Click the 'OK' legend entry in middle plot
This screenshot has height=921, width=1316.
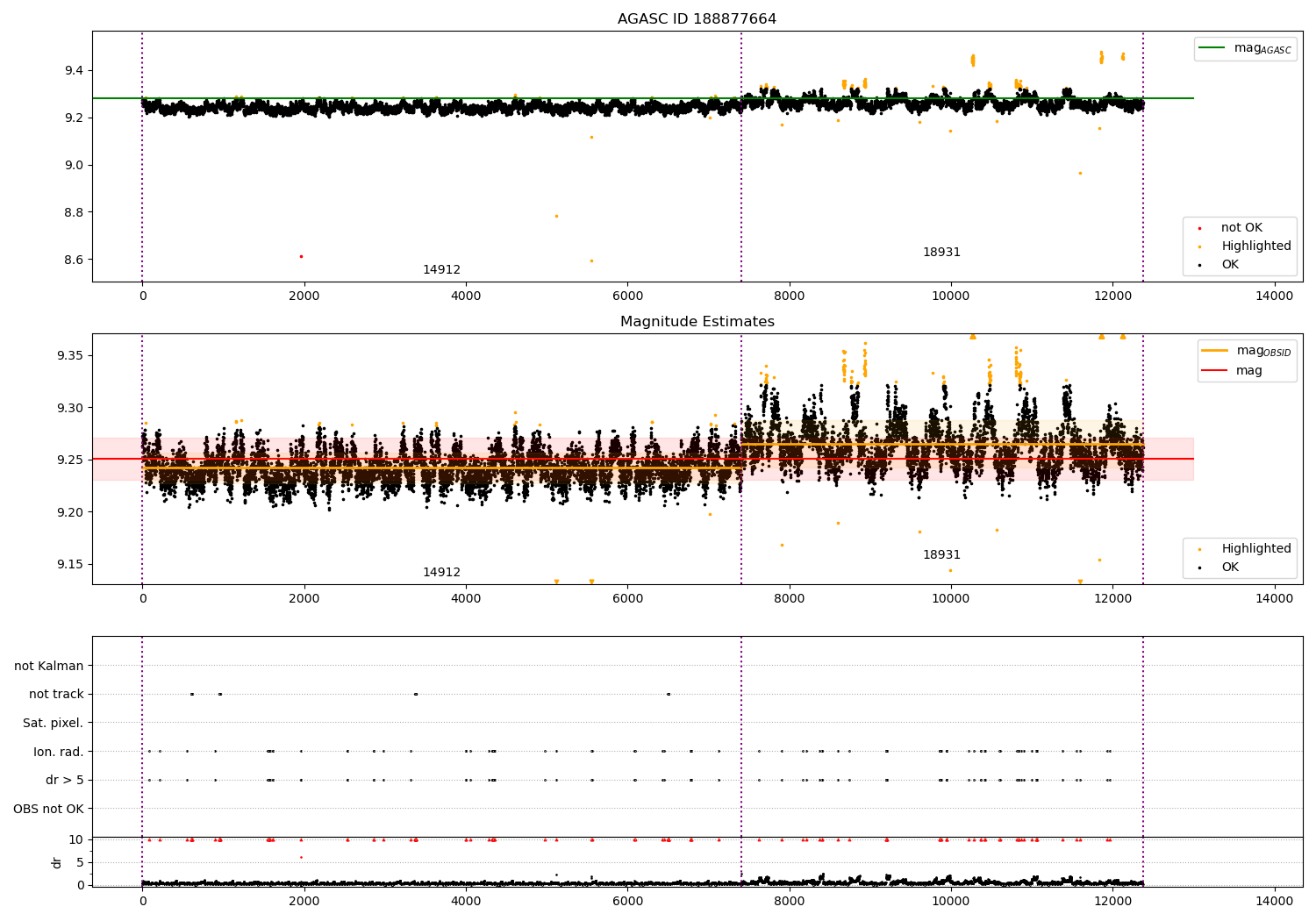coord(1230,568)
